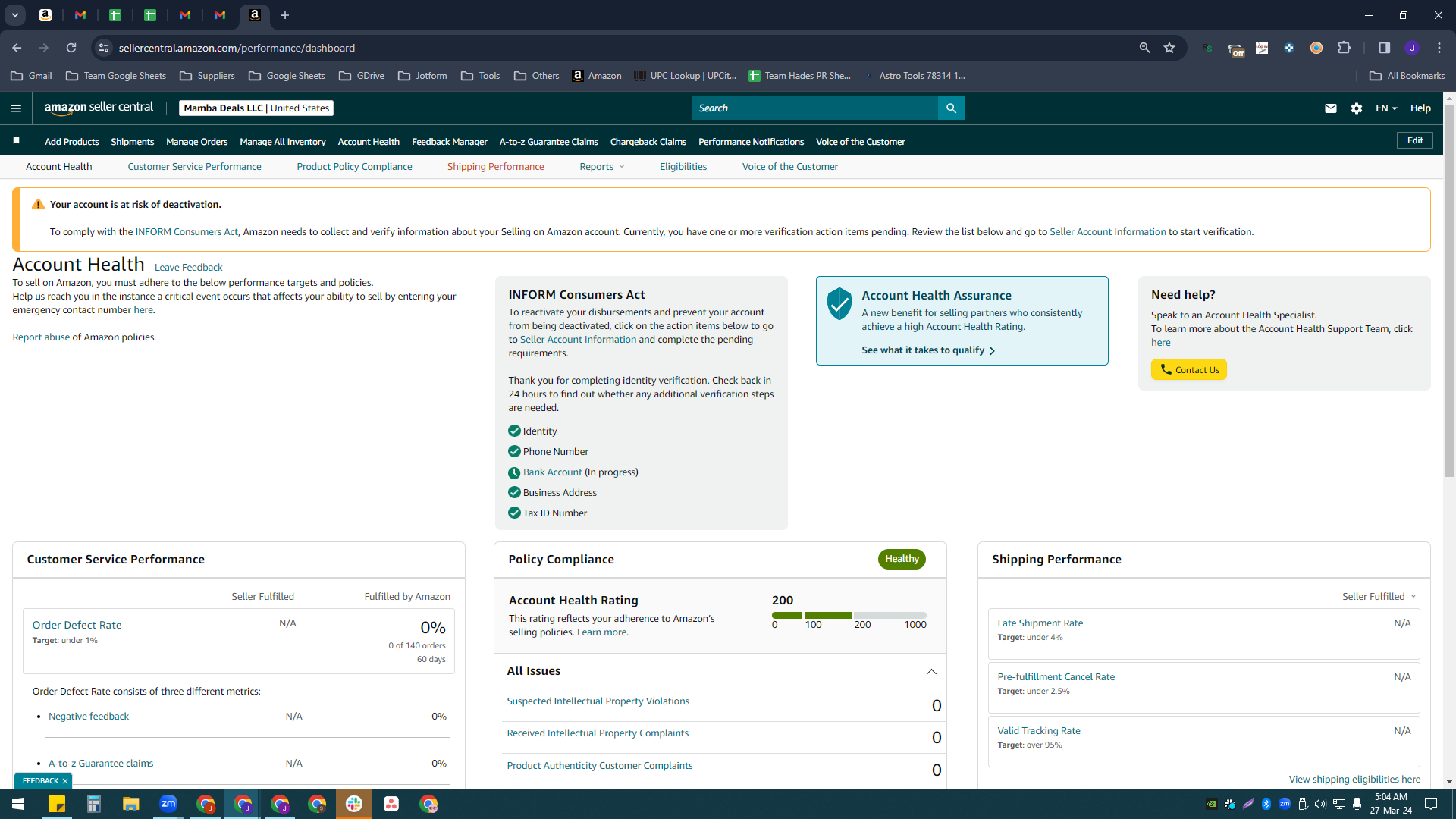Image resolution: width=1456 pixels, height=819 pixels.
Task: Go back with the browser back arrow
Action: [x=17, y=48]
